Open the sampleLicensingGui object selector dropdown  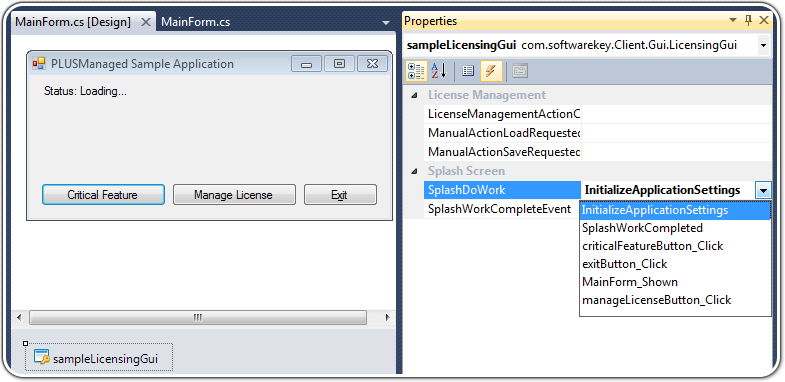click(x=763, y=46)
